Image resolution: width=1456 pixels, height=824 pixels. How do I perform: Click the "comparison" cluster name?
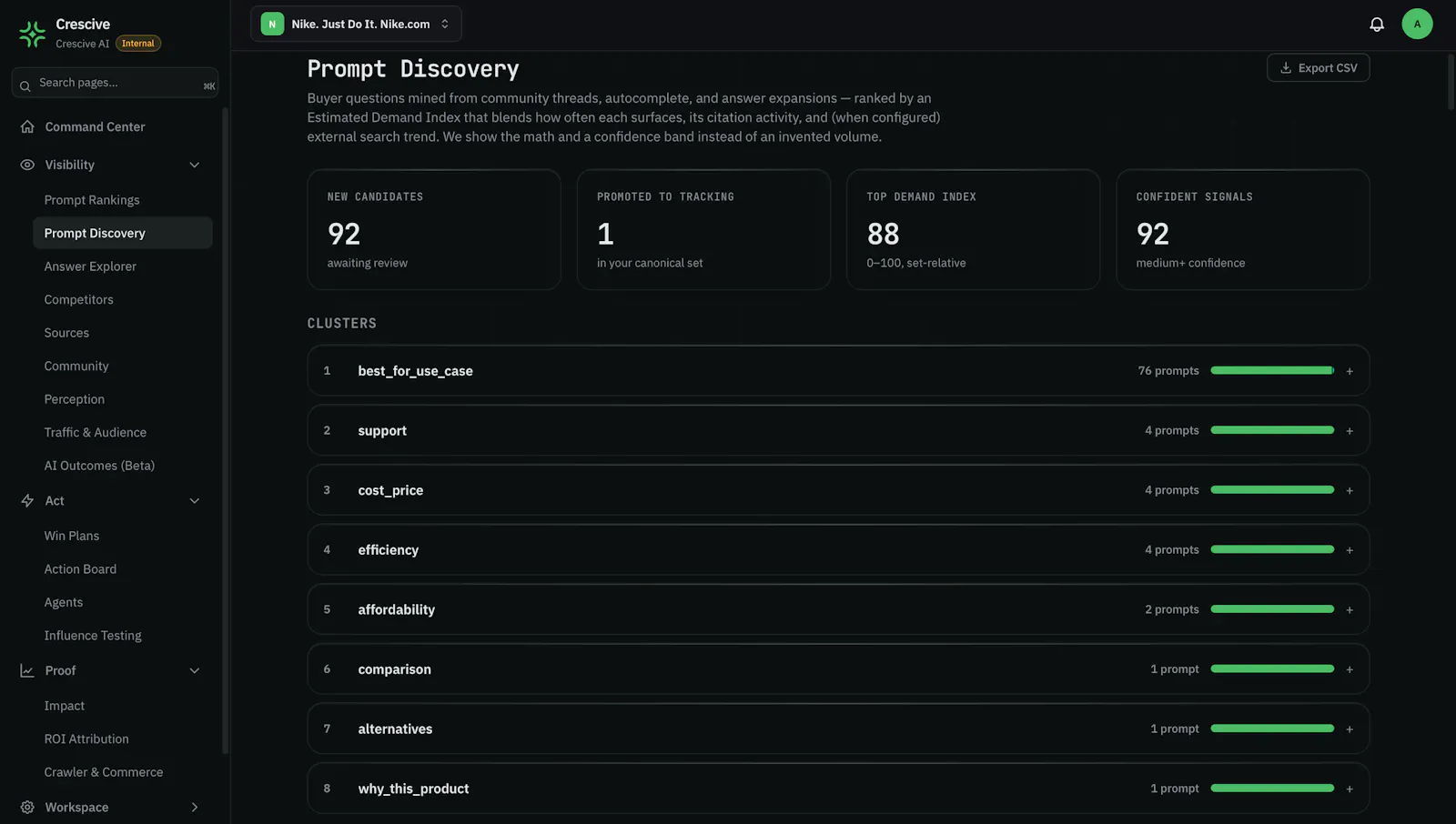[395, 669]
